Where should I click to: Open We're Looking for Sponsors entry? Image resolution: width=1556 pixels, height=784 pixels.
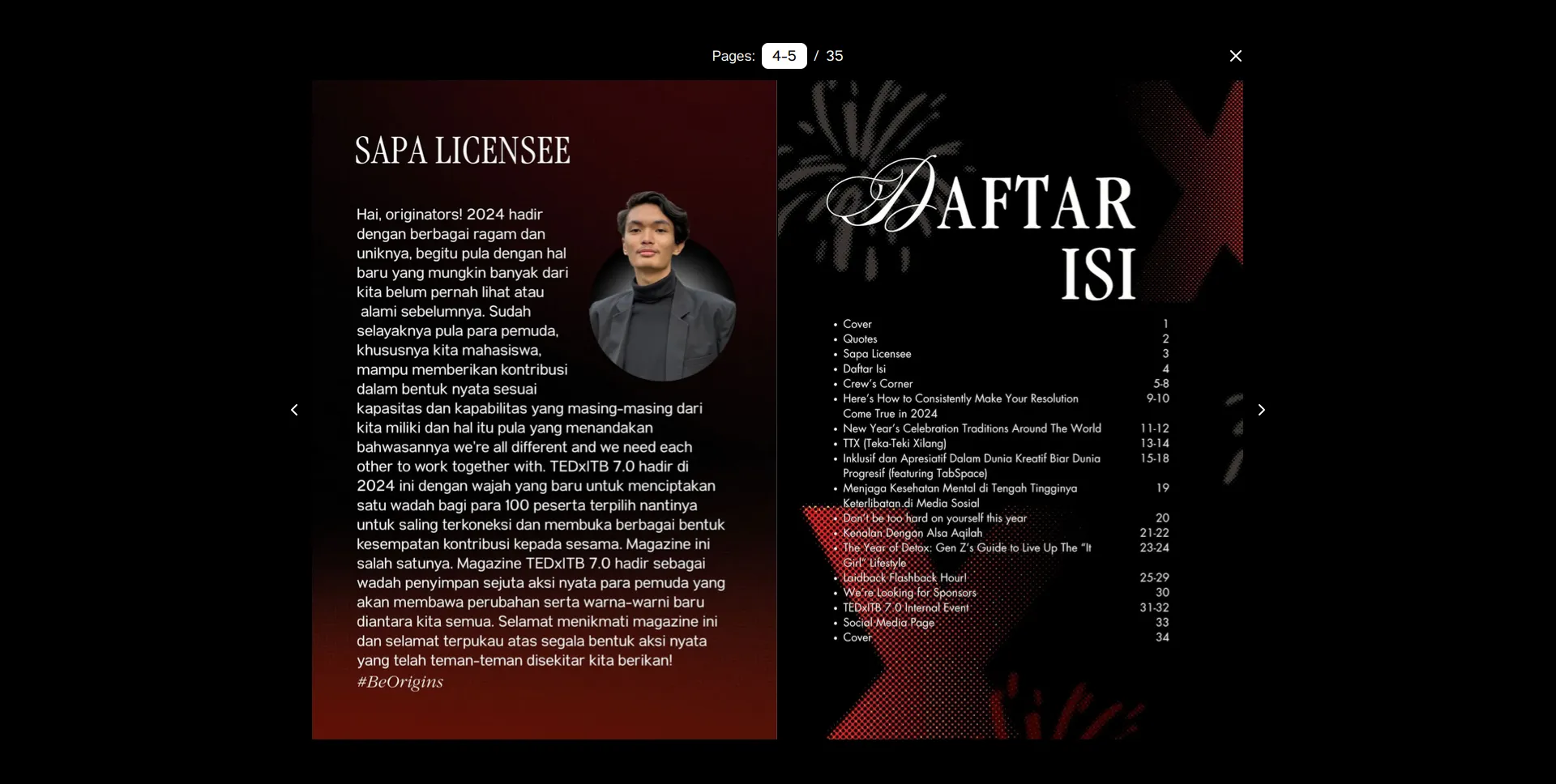pos(908,592)
